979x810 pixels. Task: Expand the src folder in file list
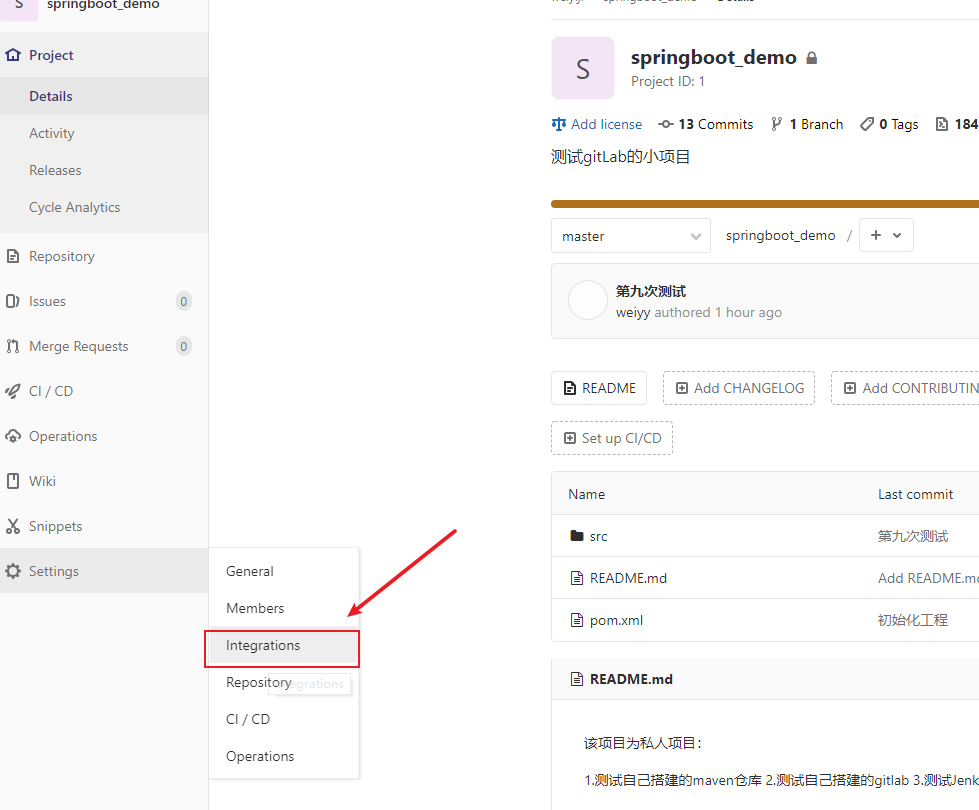tap(599, 535)
